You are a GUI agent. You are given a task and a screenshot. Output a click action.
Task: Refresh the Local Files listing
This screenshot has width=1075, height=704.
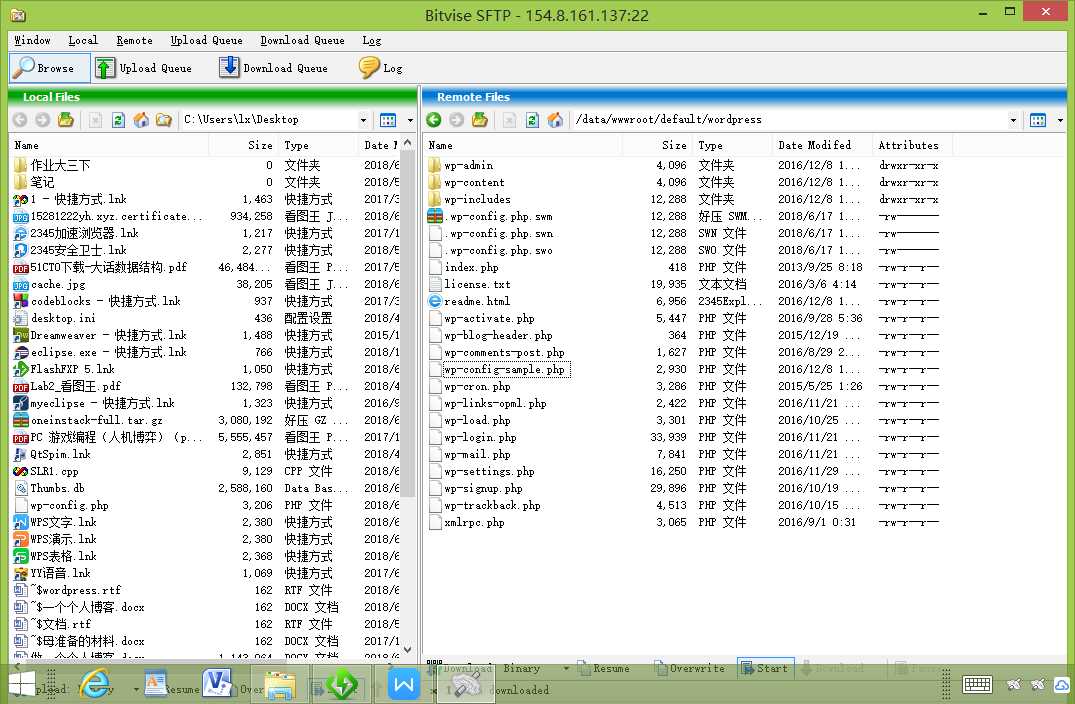point(118,120)
